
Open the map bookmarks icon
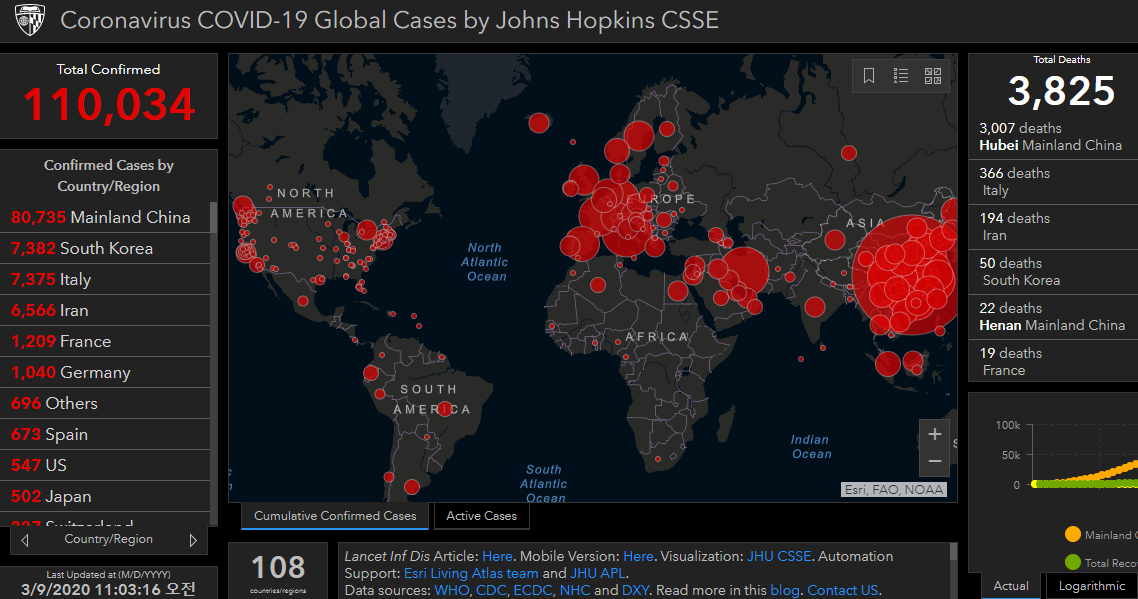click(869, 76)
